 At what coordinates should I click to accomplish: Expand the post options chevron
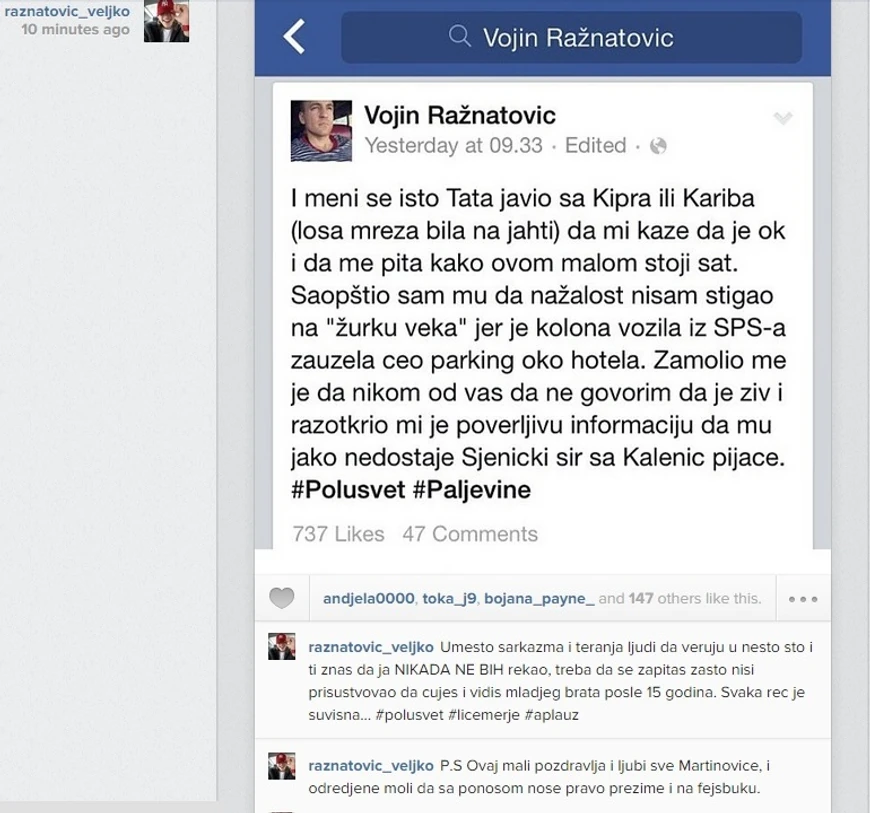point(783,118)
